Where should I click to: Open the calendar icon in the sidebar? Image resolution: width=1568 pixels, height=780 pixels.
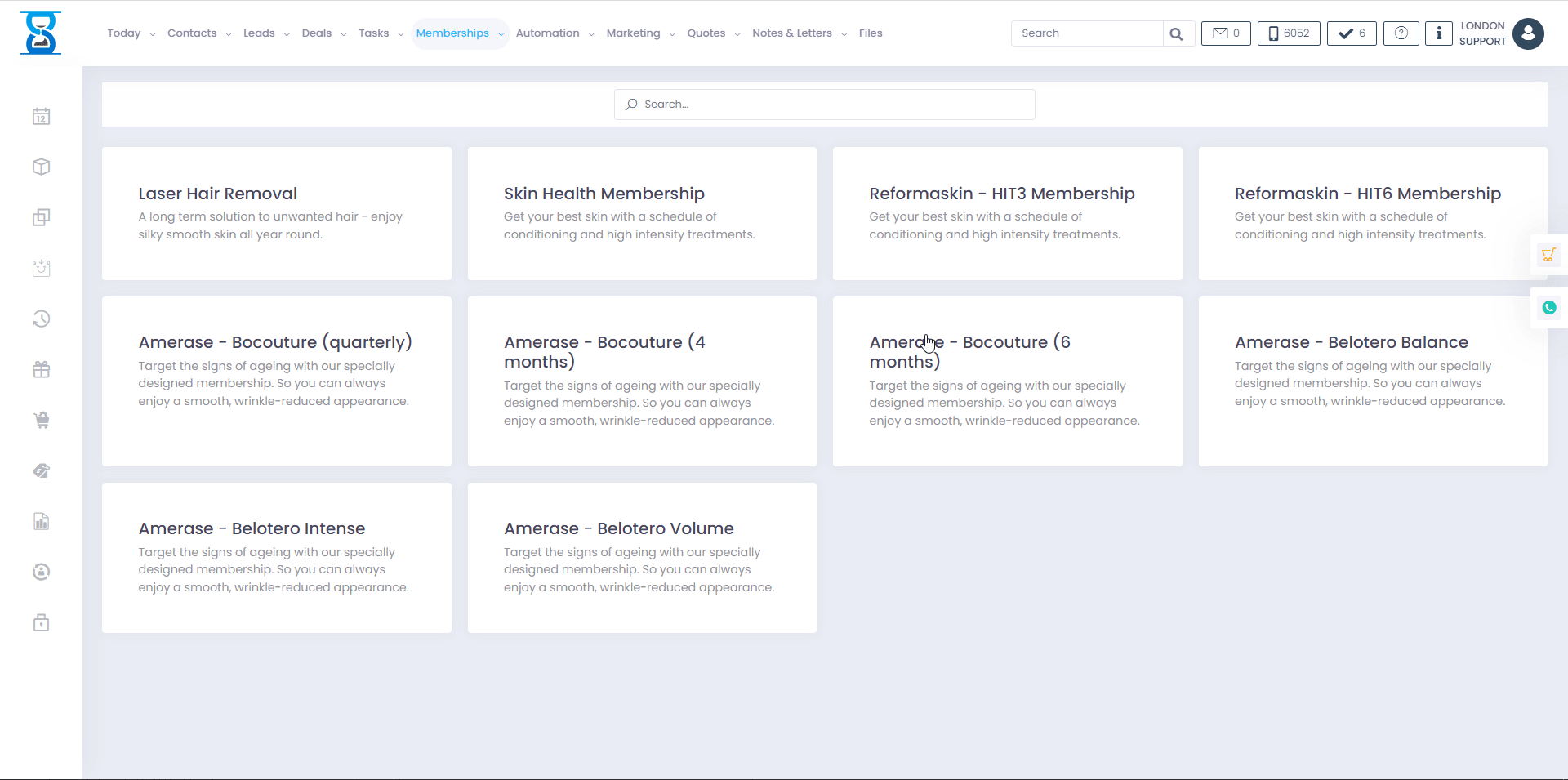(42, 117)
